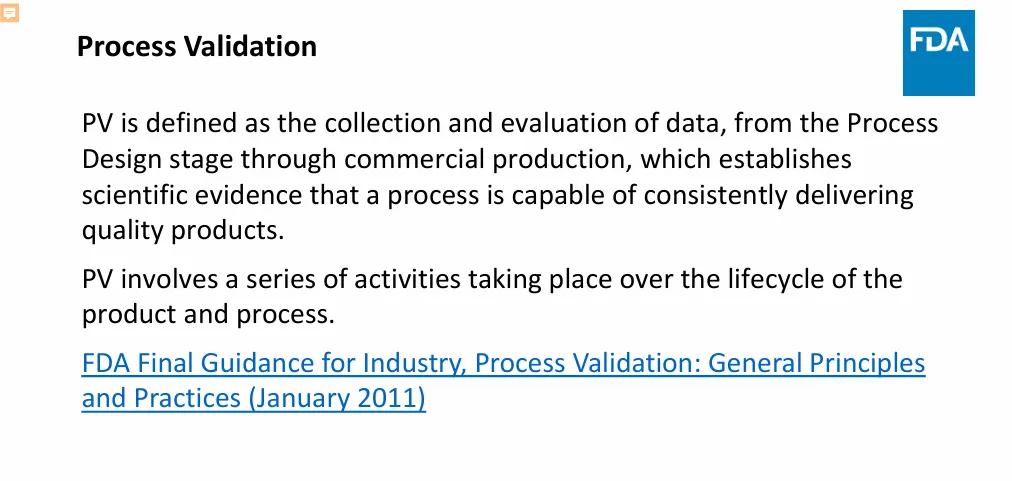1012x481 pixels.
Task: Click the blue FDA logo
Action: pyautogui.click(x=938, y=53)
